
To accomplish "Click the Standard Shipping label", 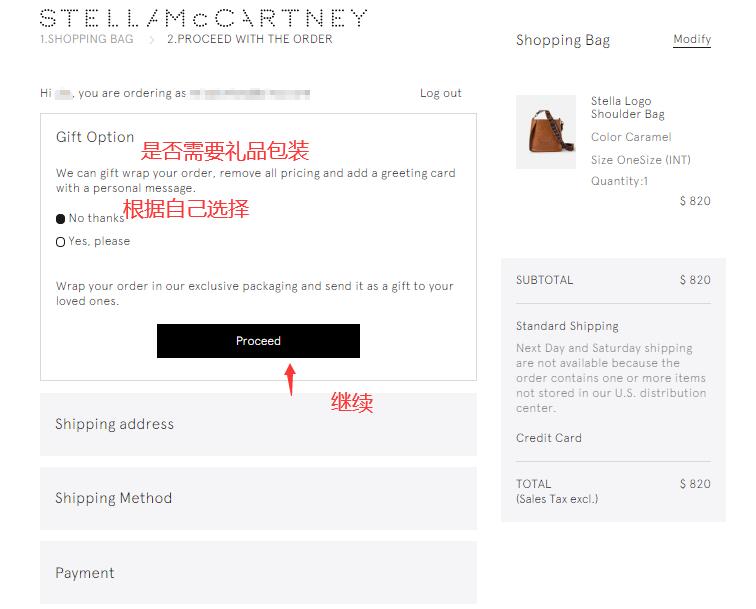I will pos(567,326).
